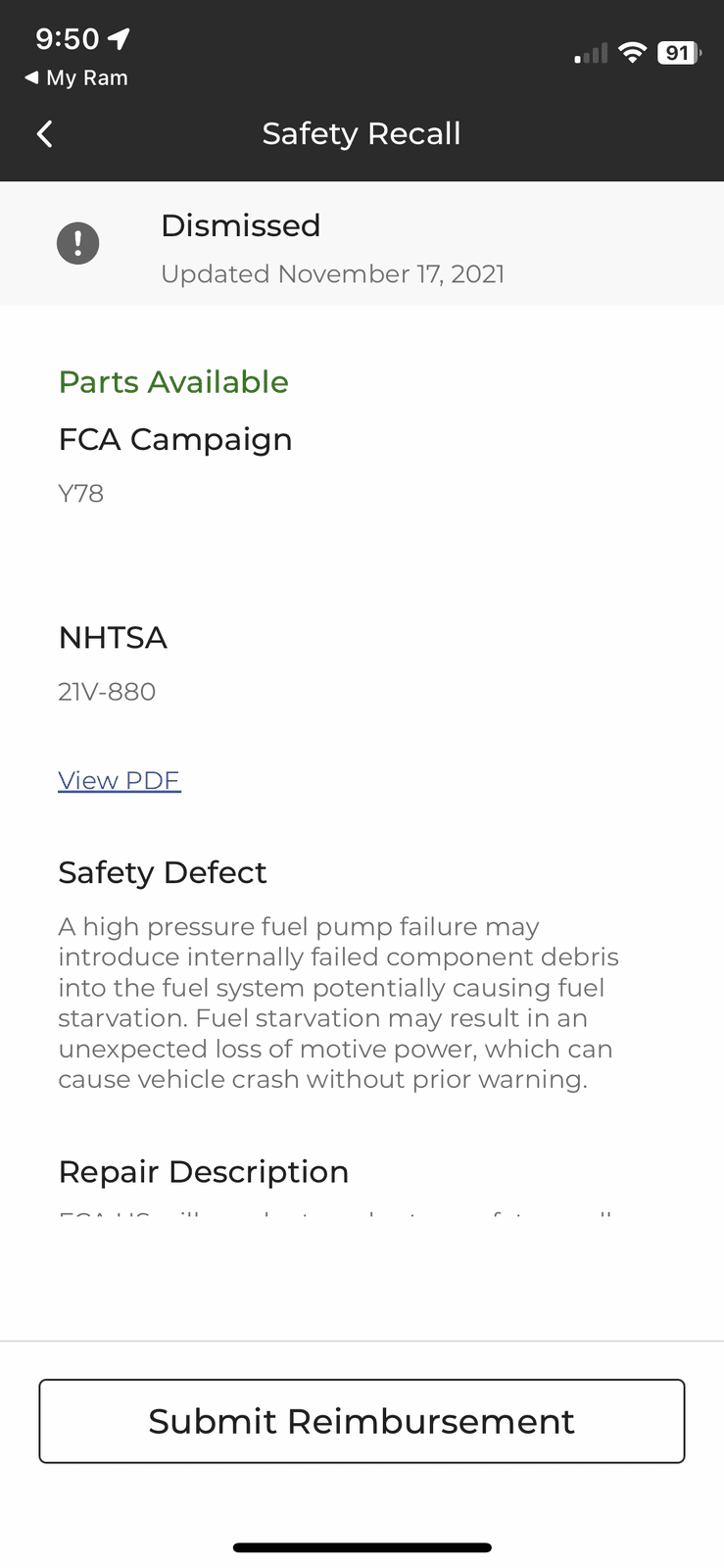The image size is (724, 1568).
Task: Tap the home indicator bar
Action: point(362,1548)
